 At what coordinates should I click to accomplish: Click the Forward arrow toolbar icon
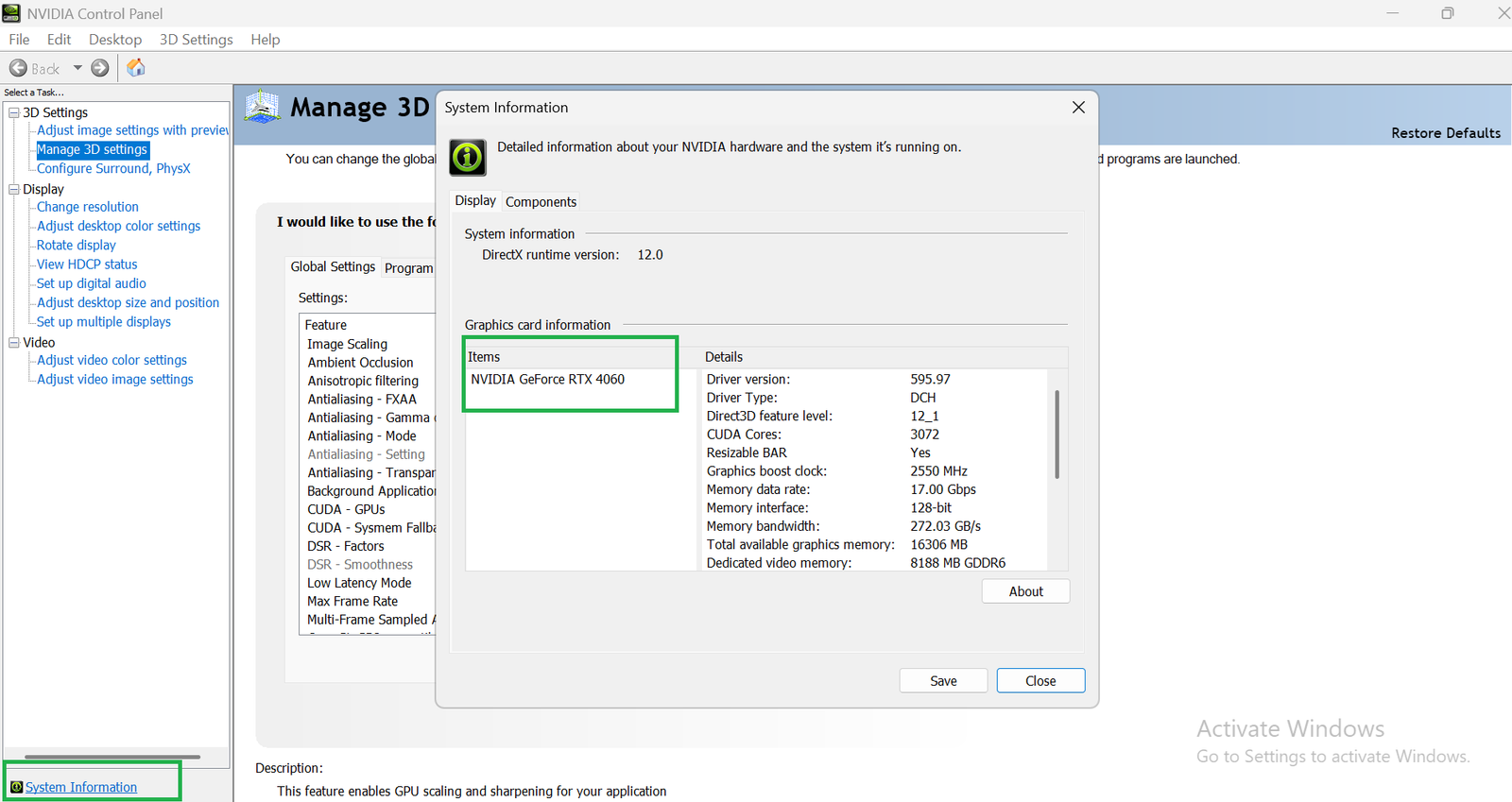[100, 68]
